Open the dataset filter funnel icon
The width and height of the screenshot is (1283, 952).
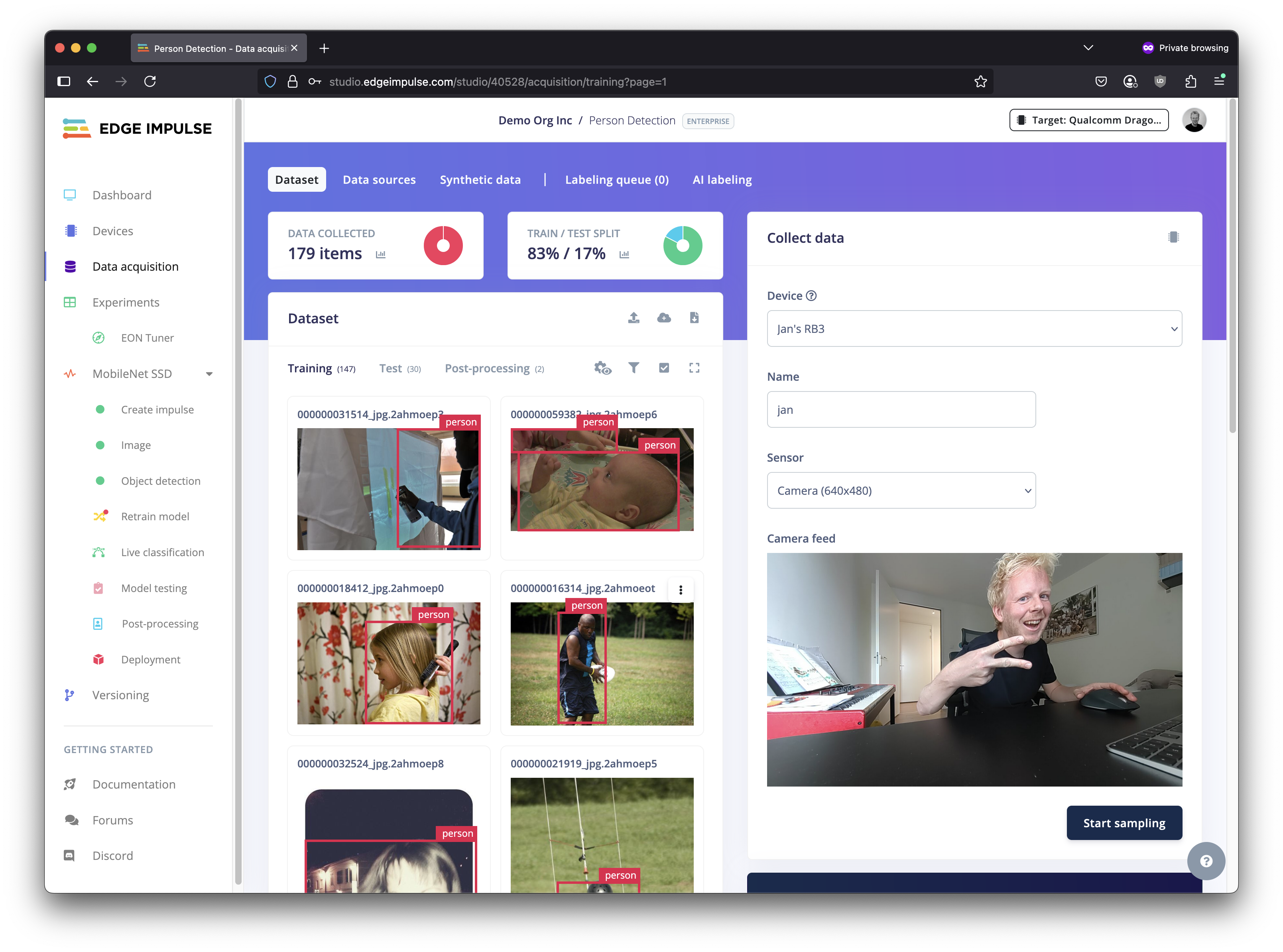point(634,368)
